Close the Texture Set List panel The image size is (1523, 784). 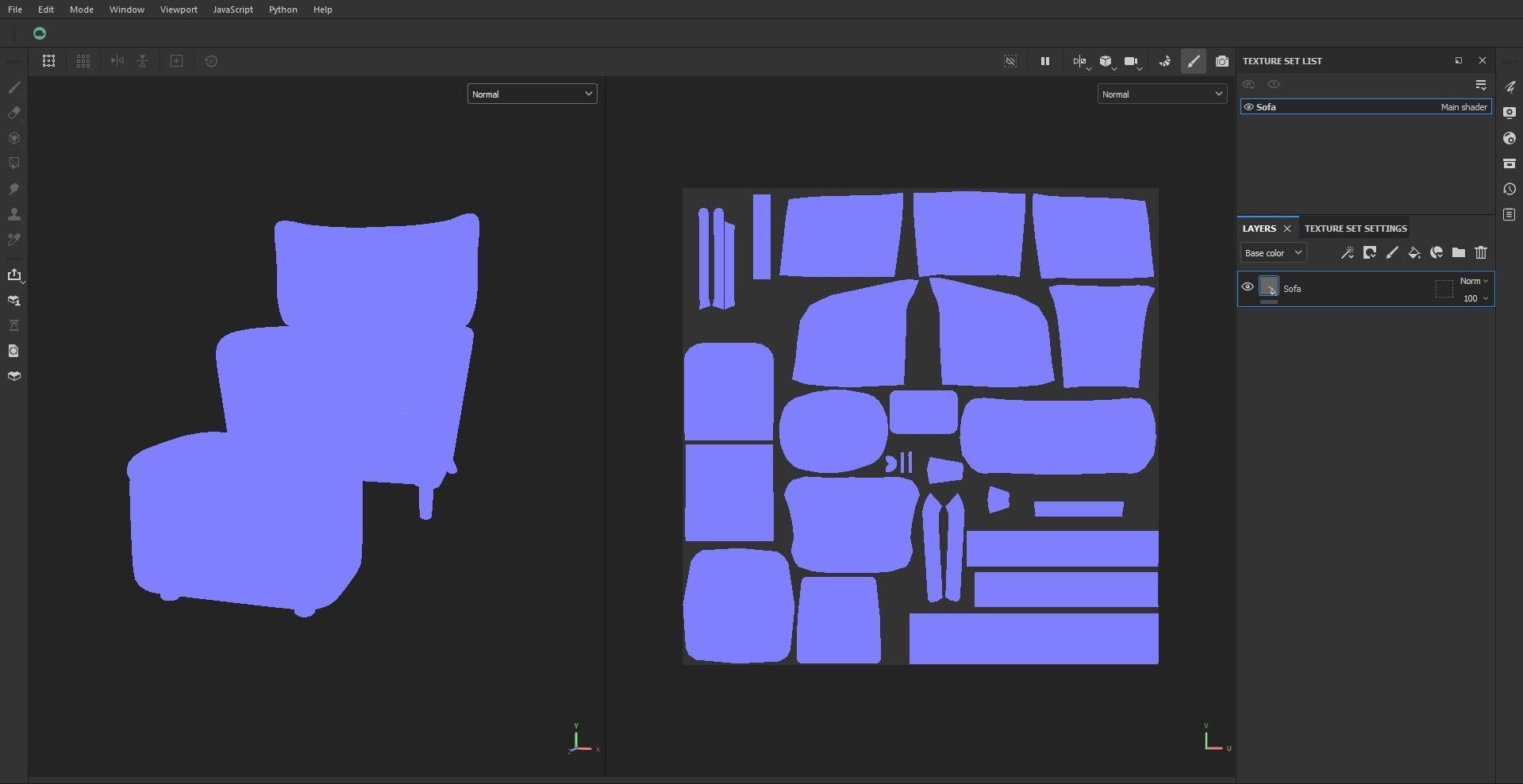point(1483,60)
